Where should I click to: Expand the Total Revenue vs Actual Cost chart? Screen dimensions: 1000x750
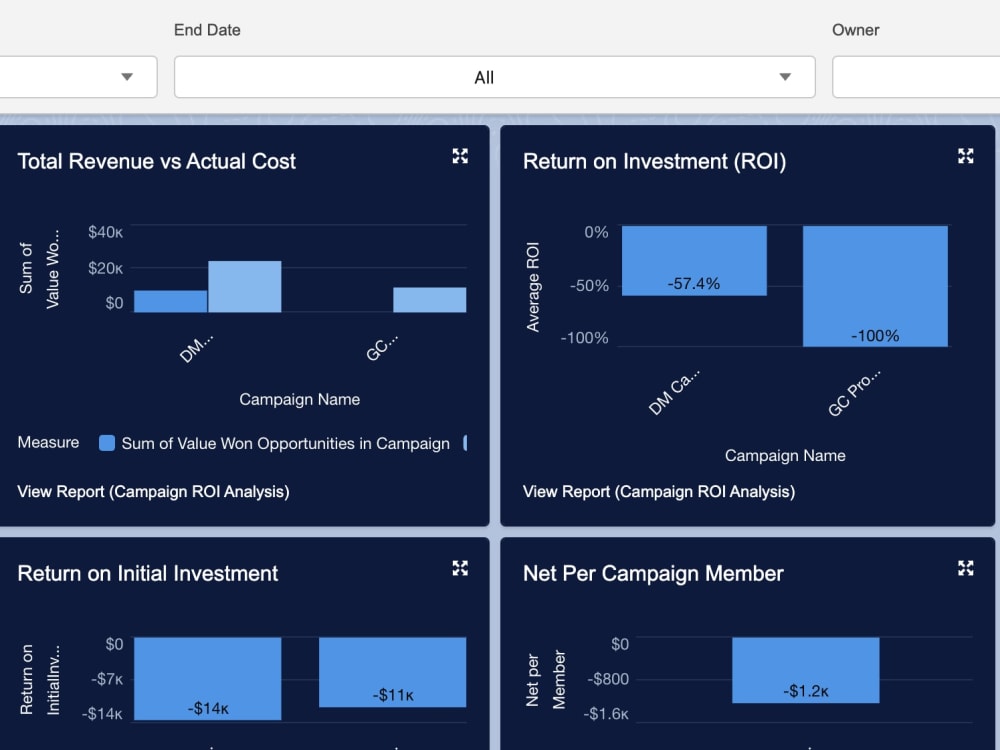(460, 156)
